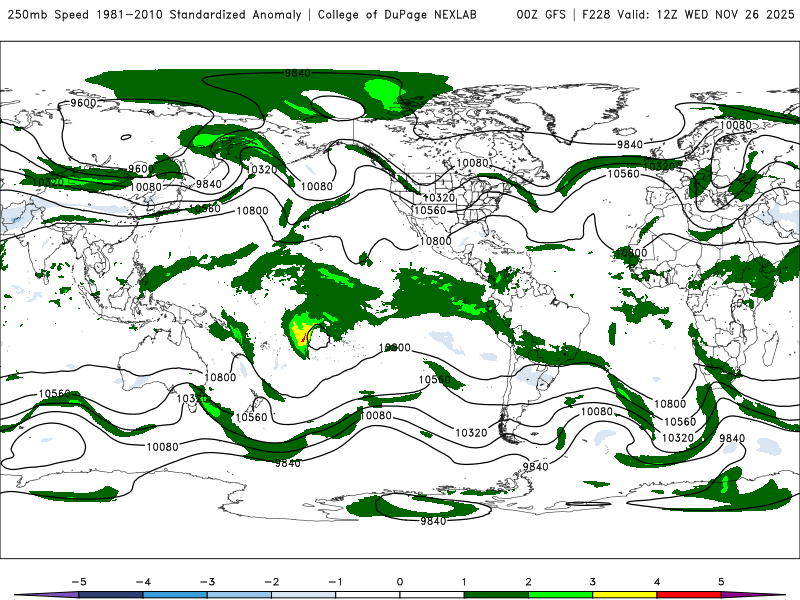Select the blue -4-to--3 legend segment
The image size is (800, 600).
pyautogui.click(x=175, y=595)
